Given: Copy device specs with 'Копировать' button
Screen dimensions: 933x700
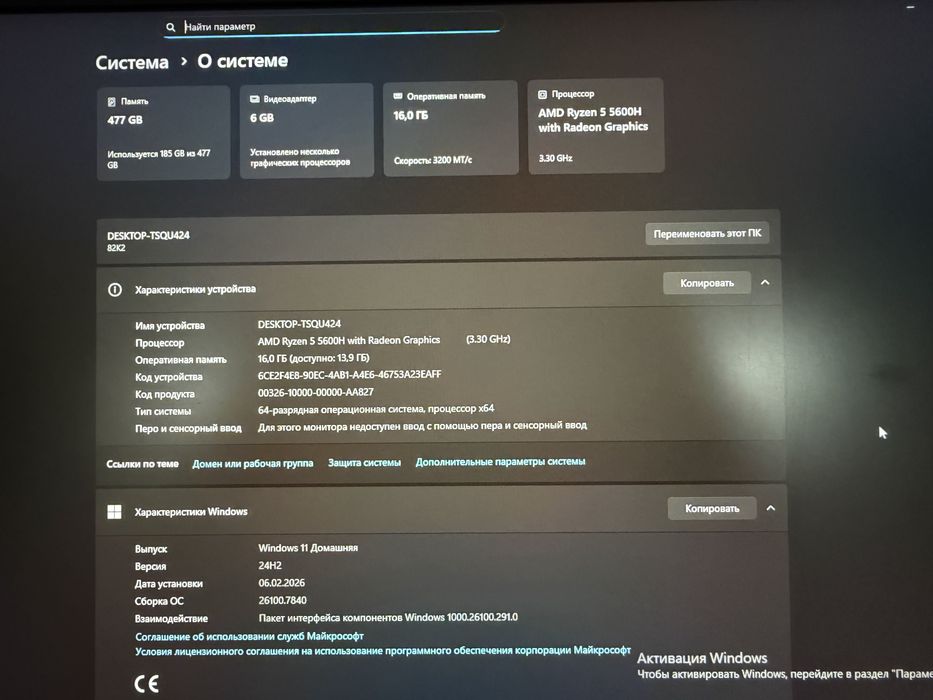Looking at the screenshot, I should coord(707,283).
